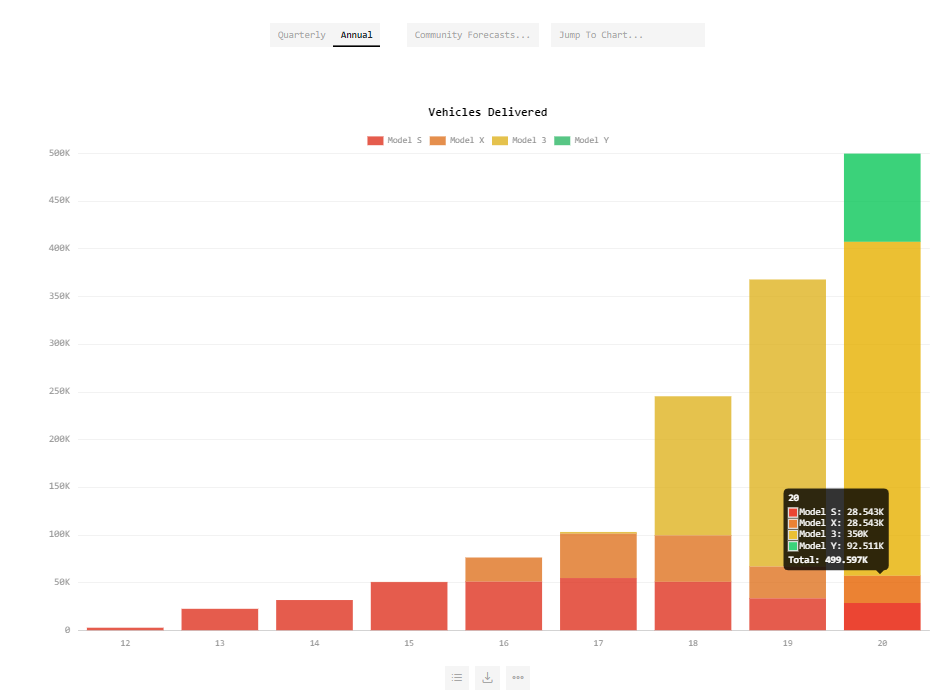Click the red Model S segment for 20
The height and width of the screenshot is (699, 948).
(x=882, y=617)
